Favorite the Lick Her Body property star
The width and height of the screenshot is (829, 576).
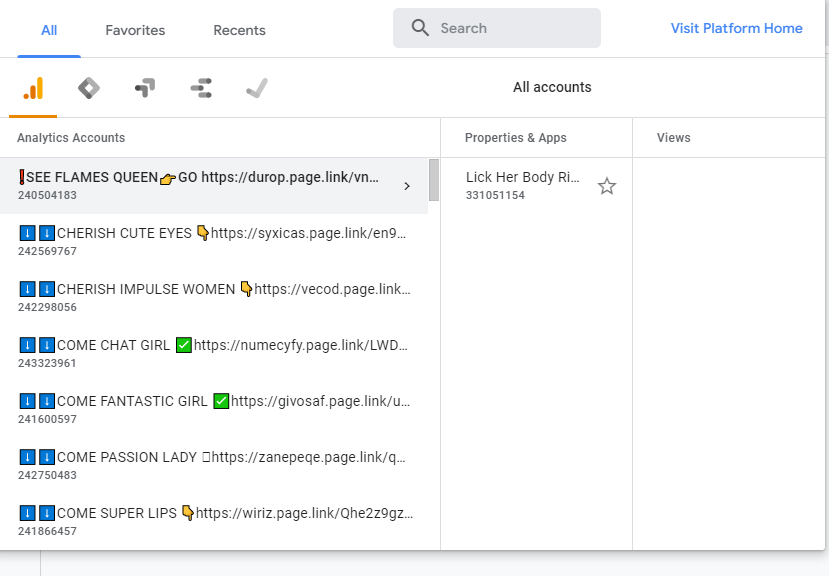(606, 186)
